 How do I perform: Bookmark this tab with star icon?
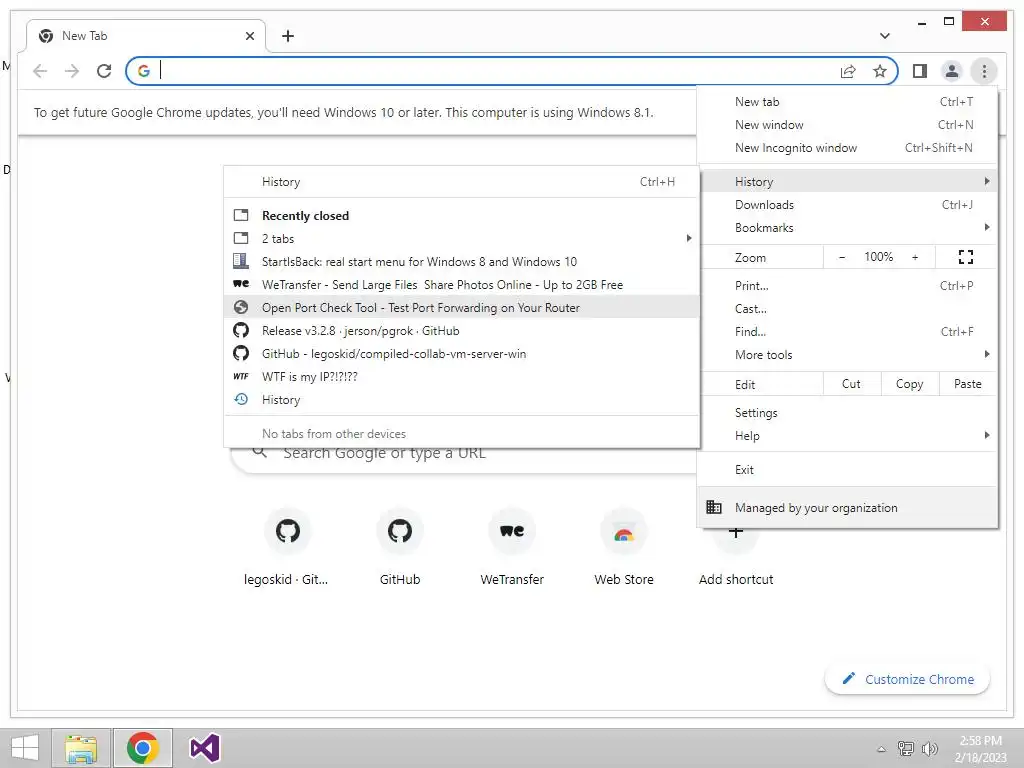click(880, 71)
